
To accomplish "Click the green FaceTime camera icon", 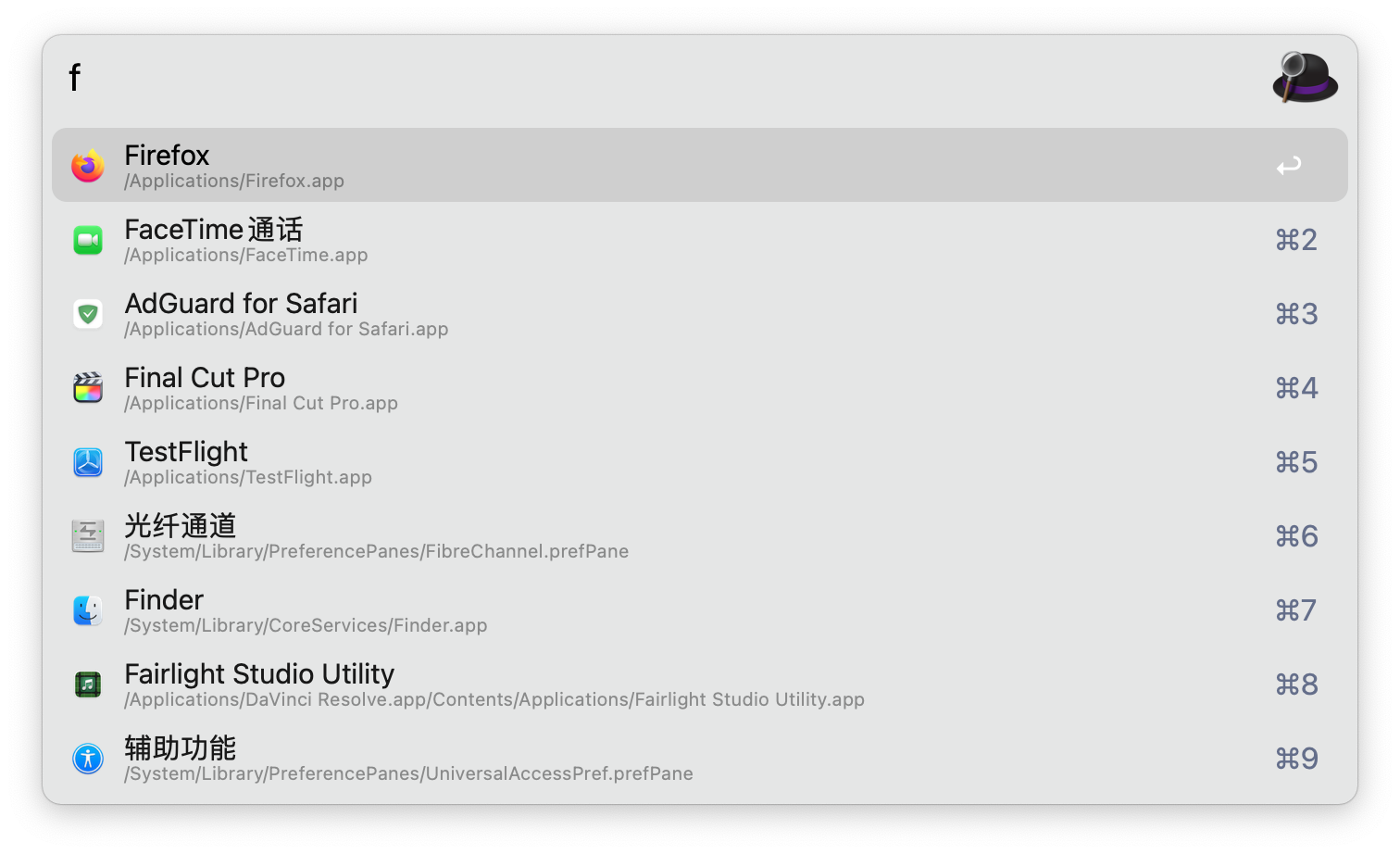I will point(88,240).
